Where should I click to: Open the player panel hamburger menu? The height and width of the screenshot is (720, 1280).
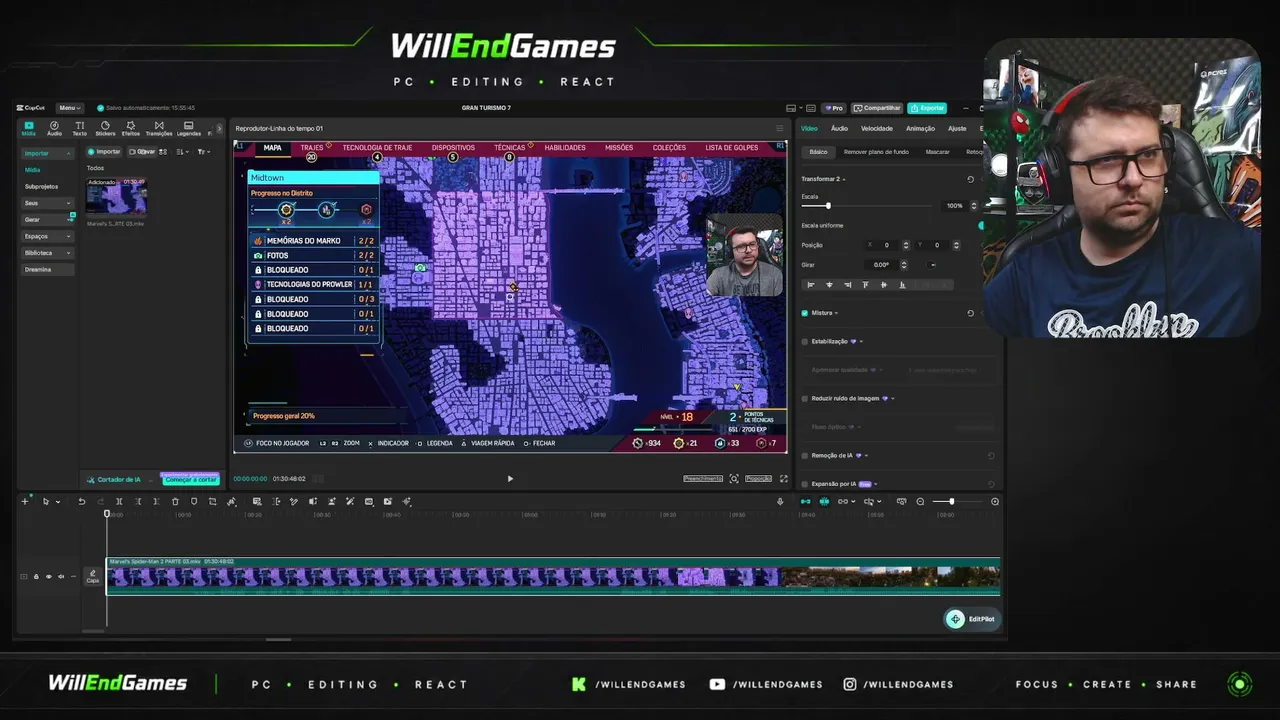(780, 128)
